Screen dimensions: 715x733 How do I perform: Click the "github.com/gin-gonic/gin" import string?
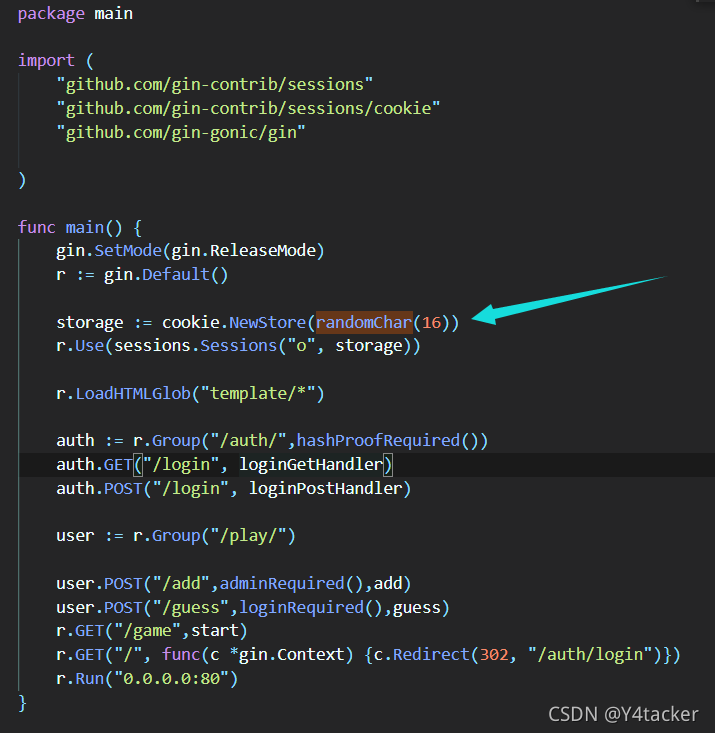pyautogui.click(x=181, y=133)
